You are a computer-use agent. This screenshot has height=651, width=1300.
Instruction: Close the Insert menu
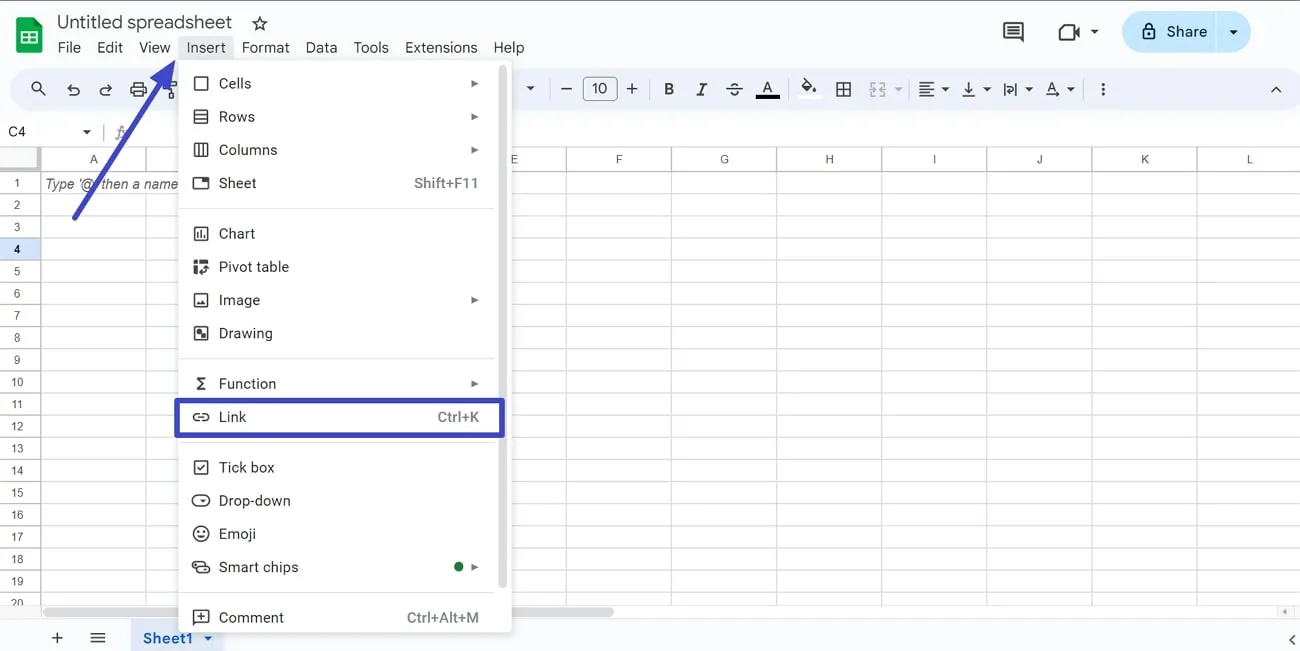point(206,47)
